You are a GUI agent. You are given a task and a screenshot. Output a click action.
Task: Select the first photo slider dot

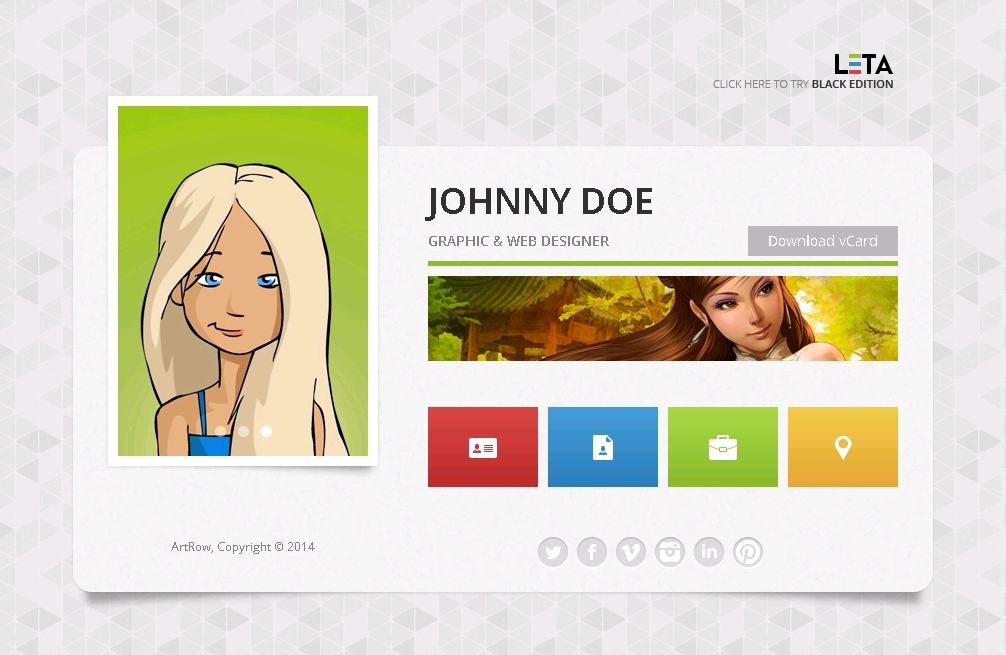click(221, 432)
